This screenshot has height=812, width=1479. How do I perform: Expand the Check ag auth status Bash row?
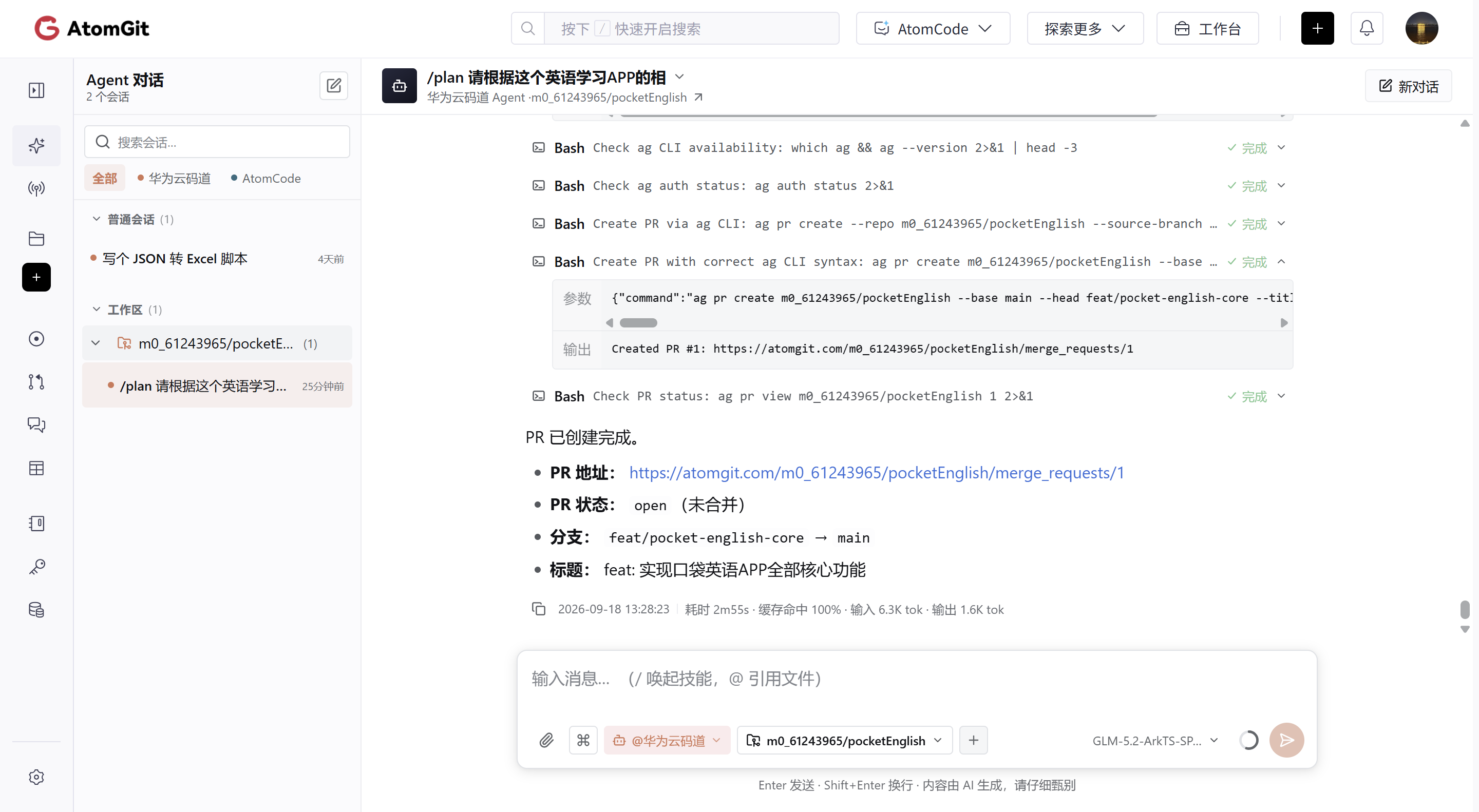tap(1281, 186)
